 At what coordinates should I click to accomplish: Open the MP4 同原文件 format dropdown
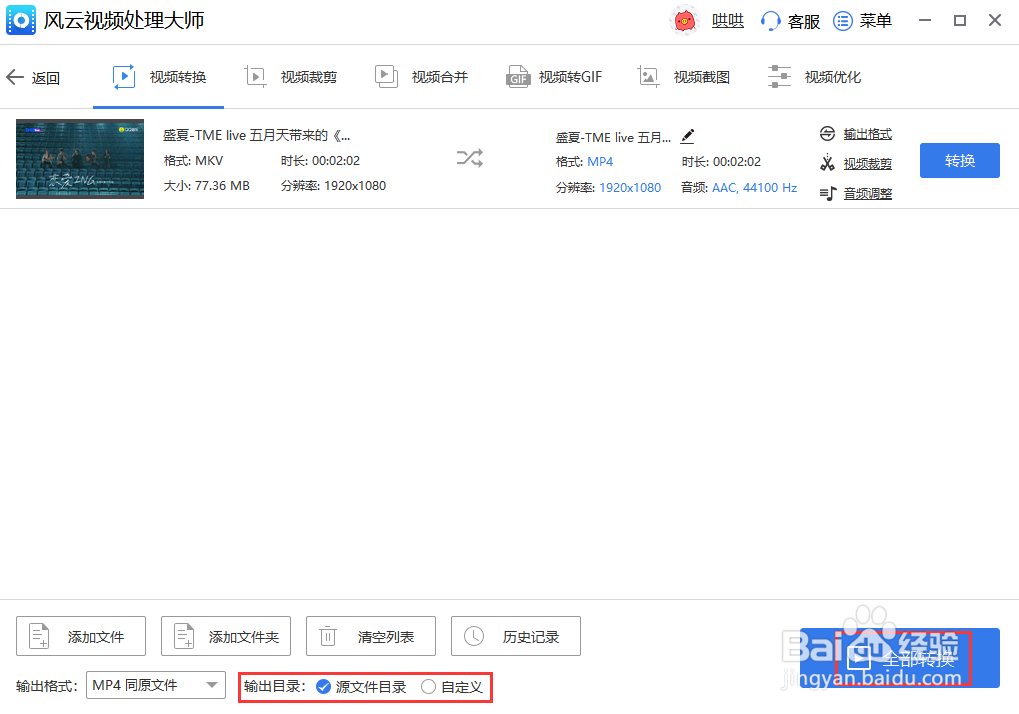155,686
